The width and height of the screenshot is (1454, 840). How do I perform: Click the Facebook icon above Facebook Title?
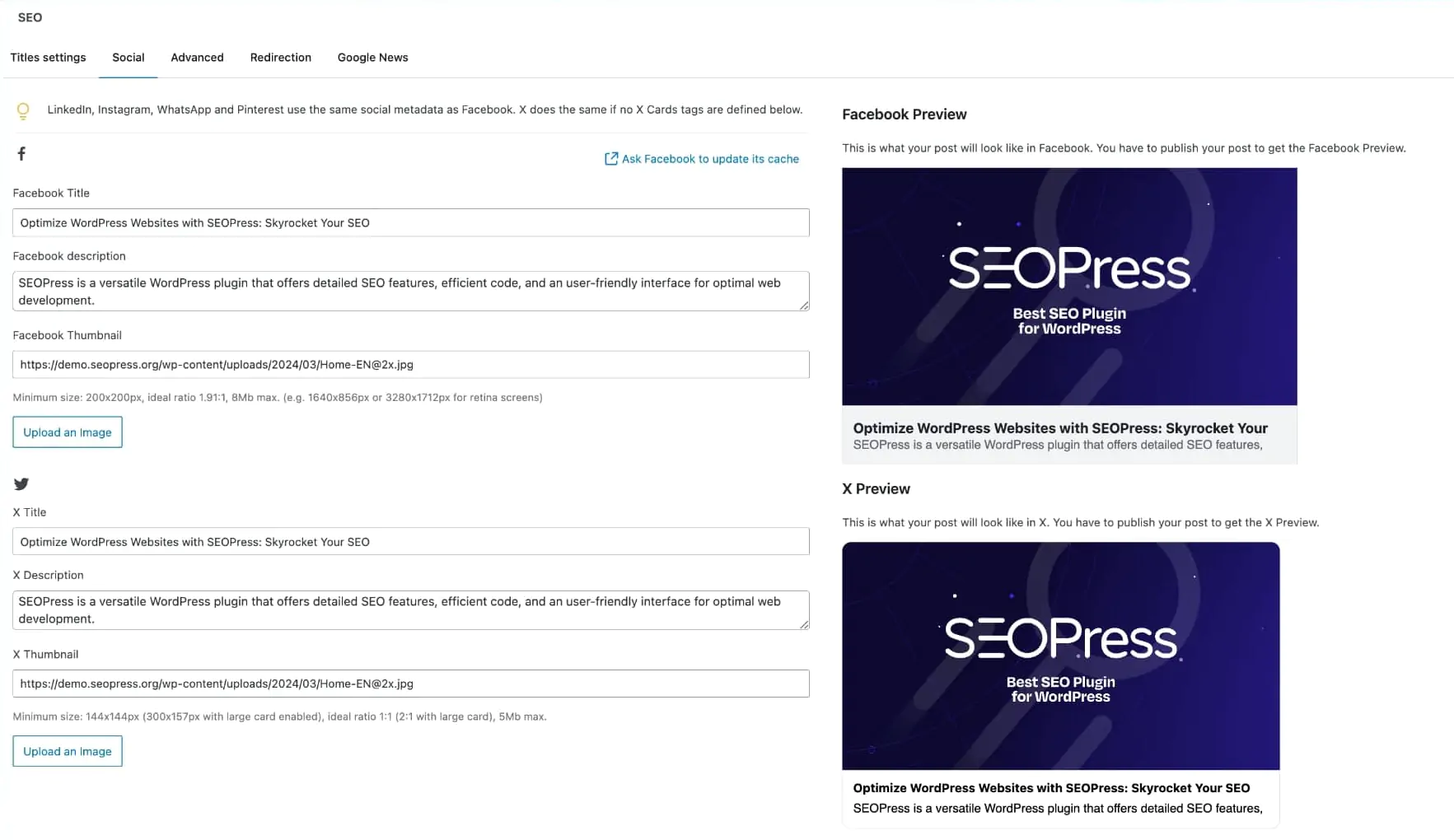pyautogui.click(x=21, y=153)
